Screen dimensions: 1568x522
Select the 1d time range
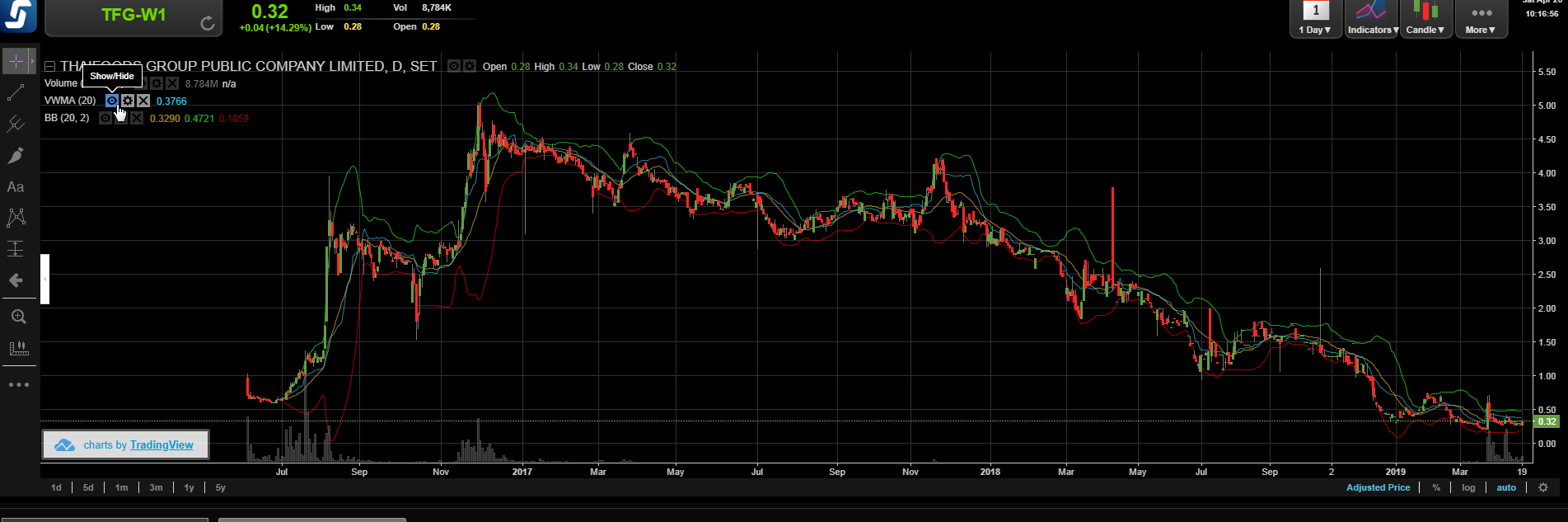click(56, 487)
